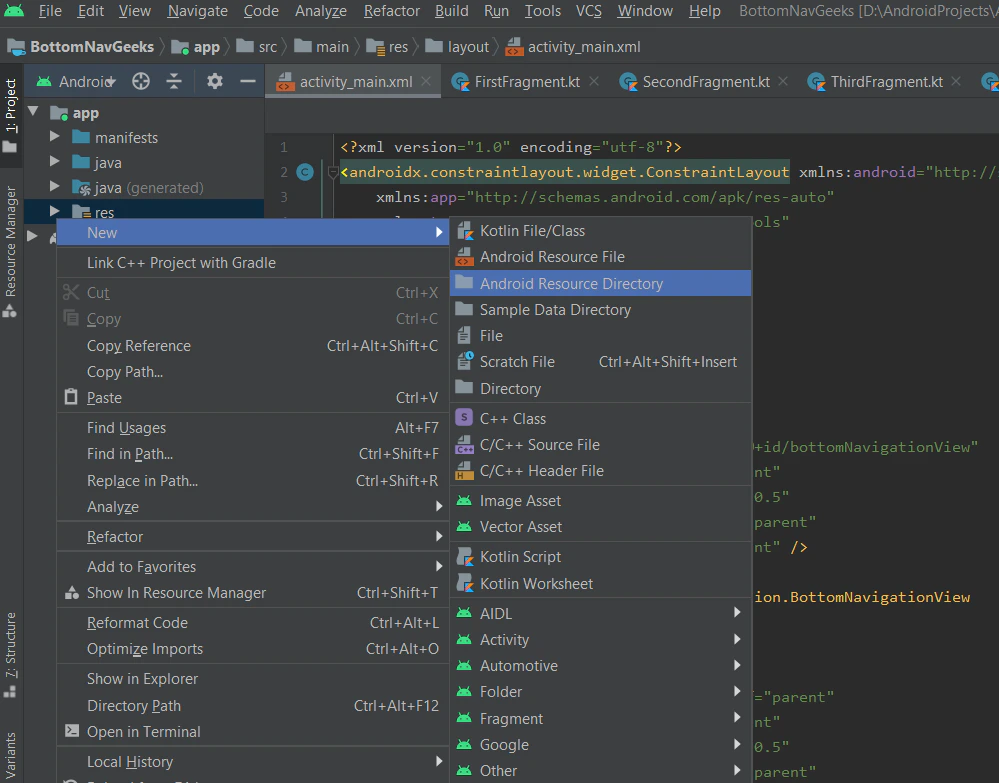Click the ConstraintLayout class gutter icon on line 2
The height and width of the screenshot is (783, 999).
coord(306,172)
